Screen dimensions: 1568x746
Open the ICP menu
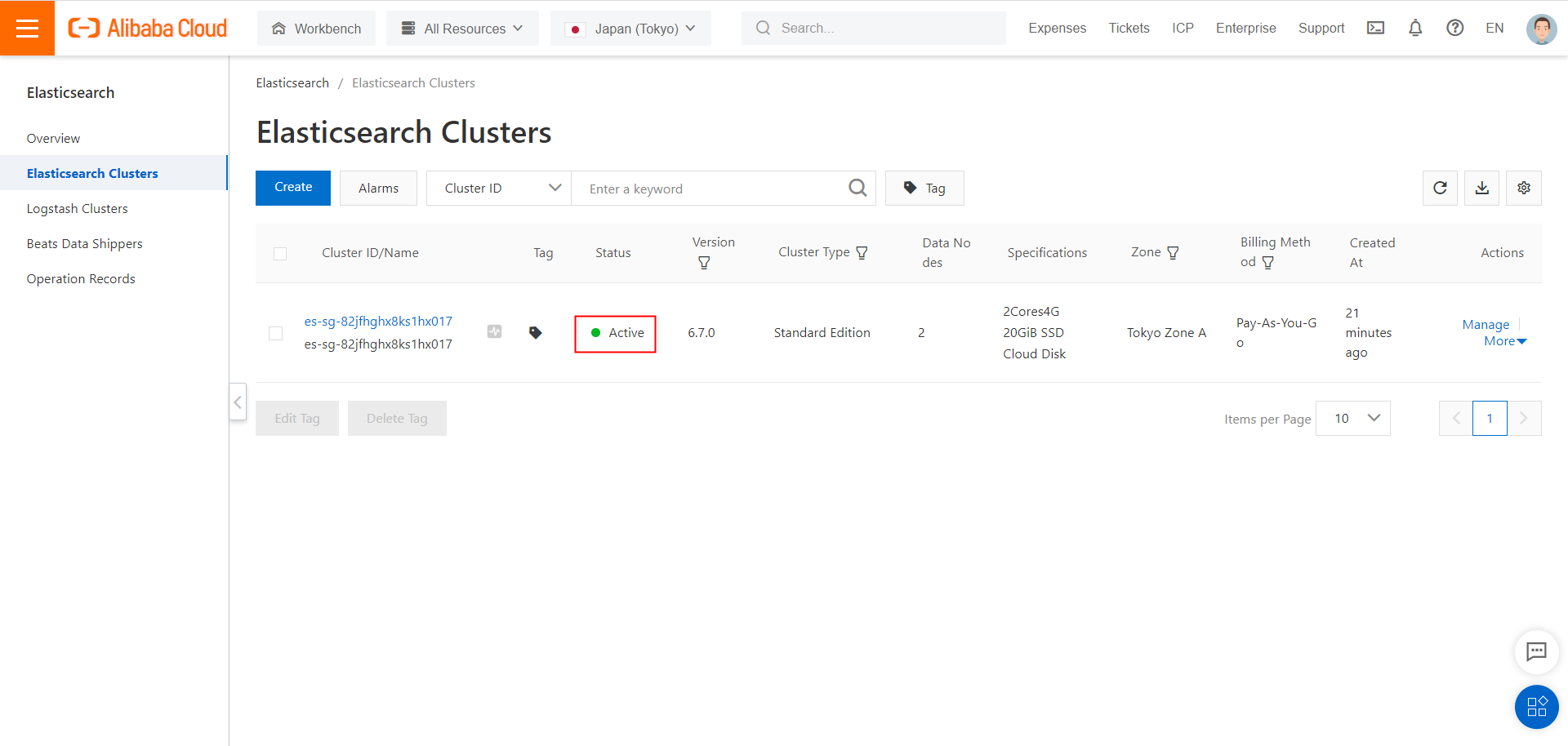(x=1183, y=28)
